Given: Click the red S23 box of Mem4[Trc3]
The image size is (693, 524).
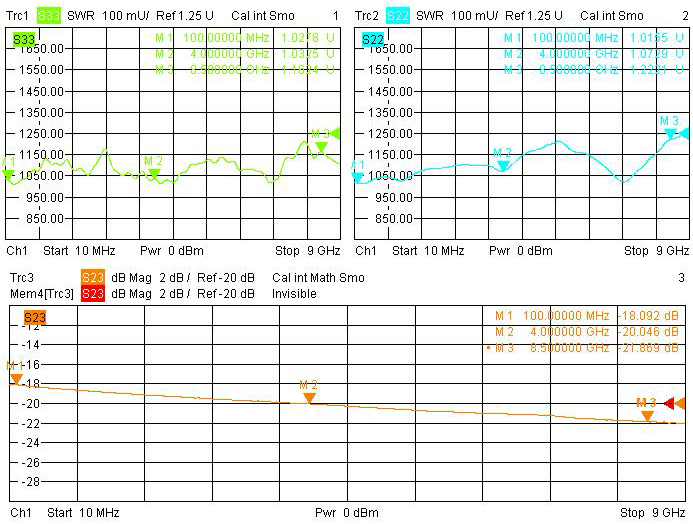Looking at the screenshot, I should coord(92,294).
